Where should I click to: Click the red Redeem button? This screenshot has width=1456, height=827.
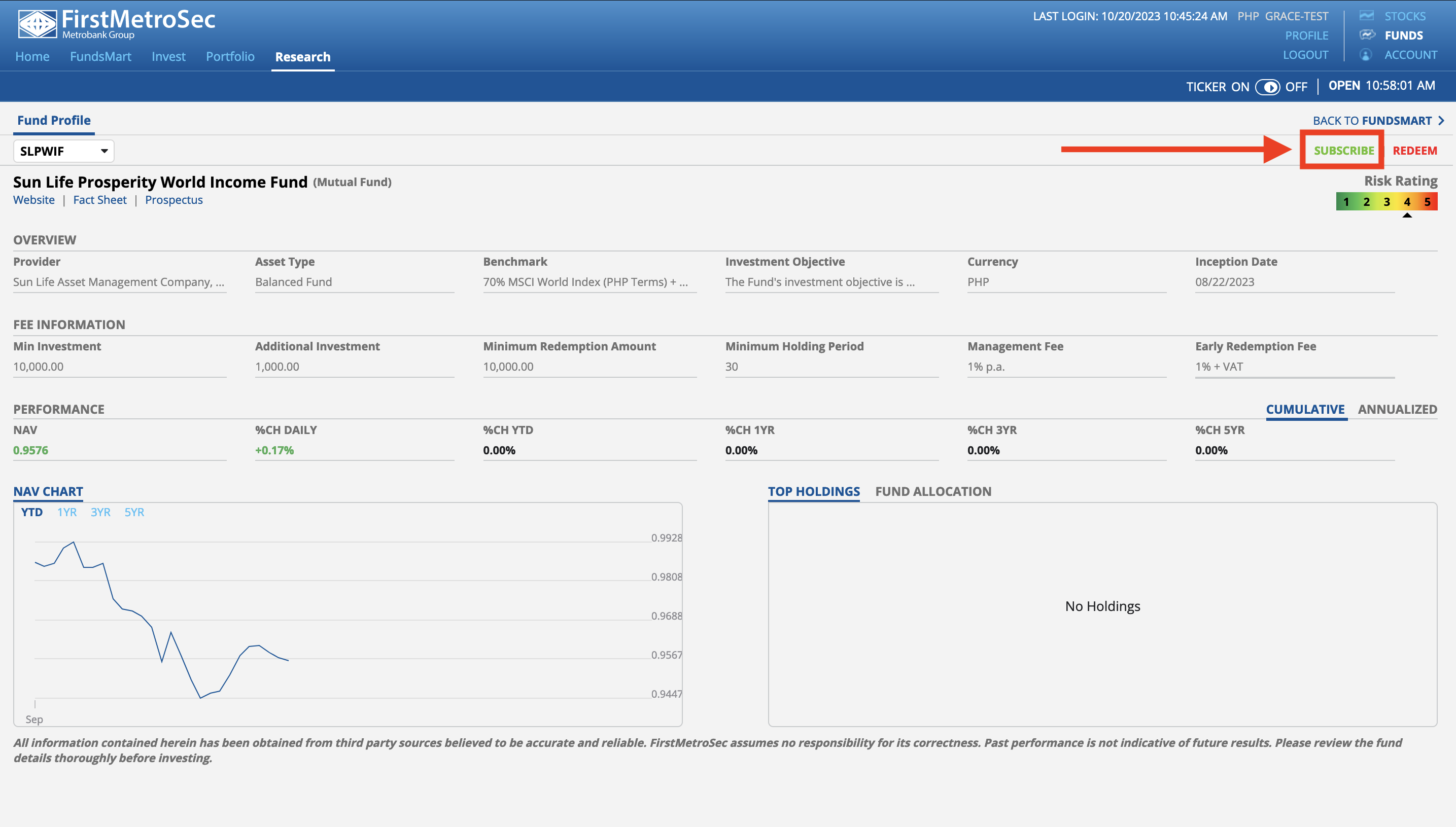click(x=1414, y=151)
